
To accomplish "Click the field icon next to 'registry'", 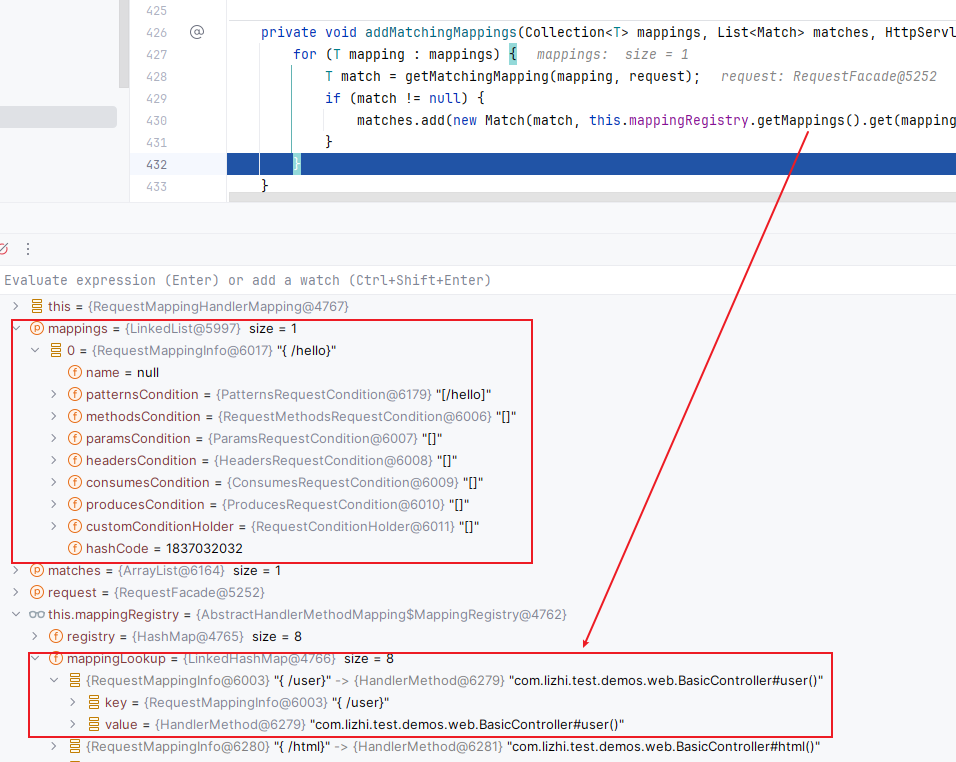I will (55, 636).
